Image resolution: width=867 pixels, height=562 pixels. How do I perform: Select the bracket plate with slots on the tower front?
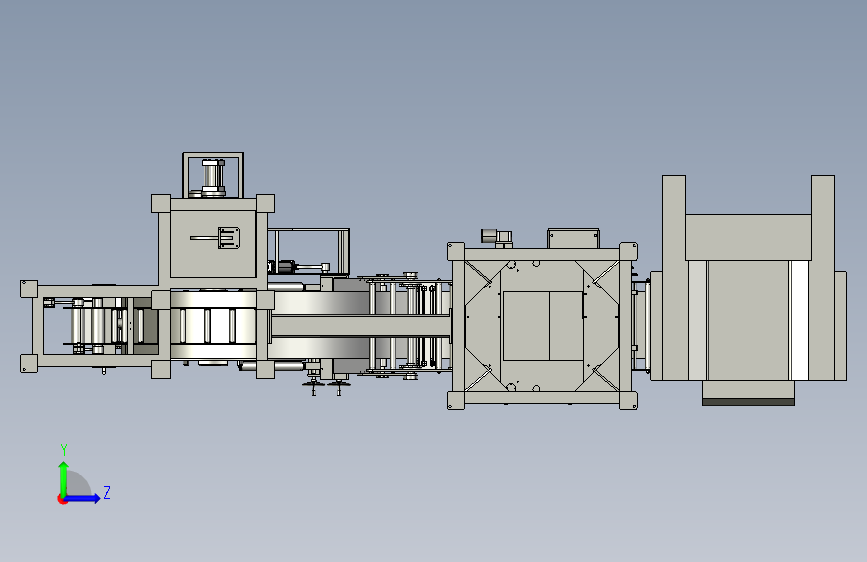tap(228, 238)
